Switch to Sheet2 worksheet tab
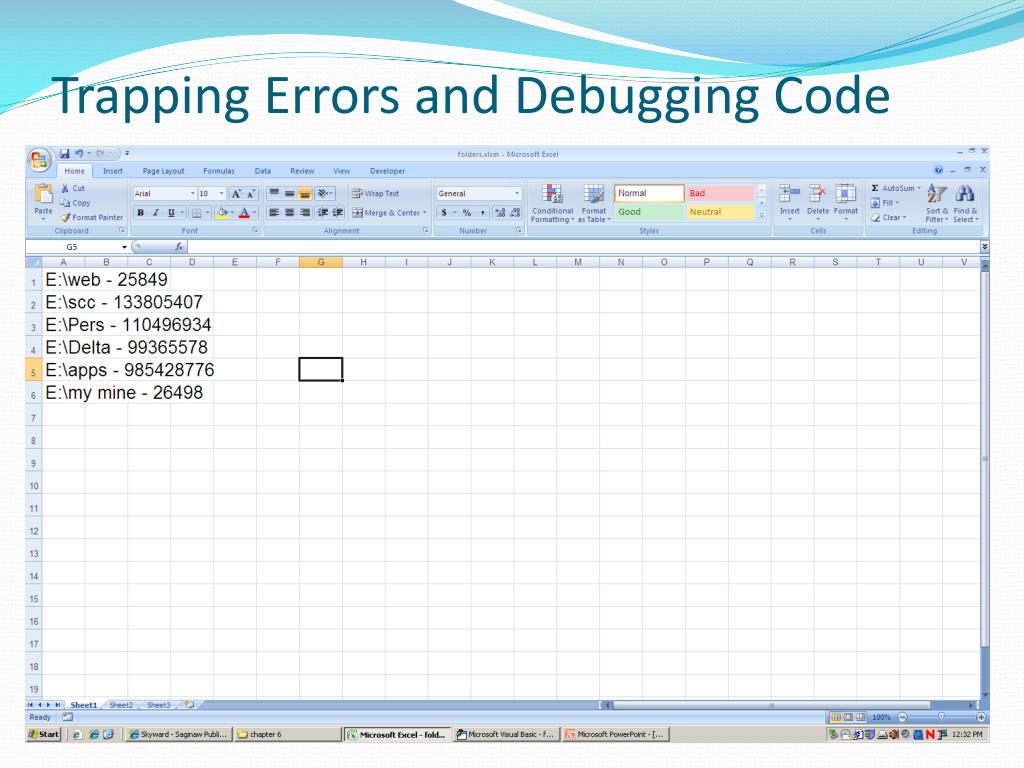1024x768 pixels. coord(121,705)
